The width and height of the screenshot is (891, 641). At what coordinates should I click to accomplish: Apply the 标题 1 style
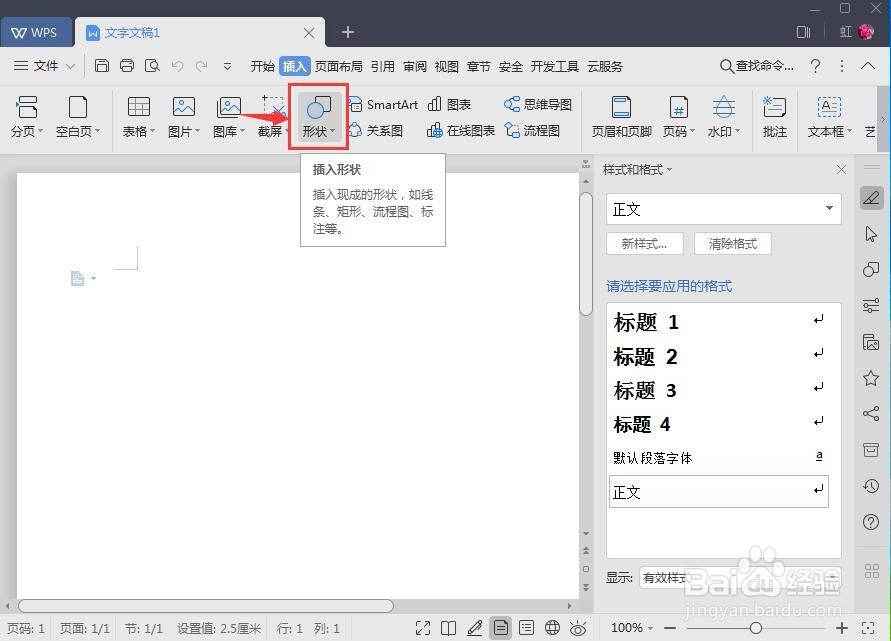tap(719, 322)
